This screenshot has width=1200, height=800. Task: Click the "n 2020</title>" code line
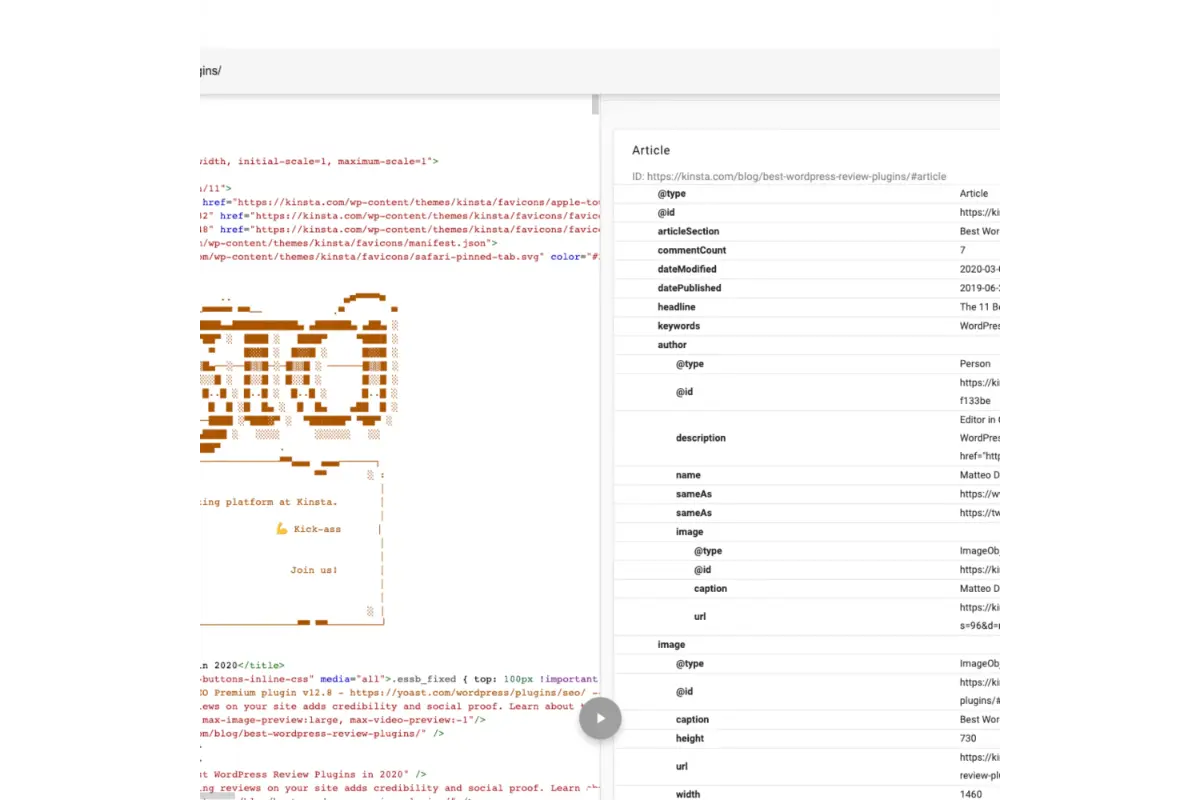click(x=242, y=665)
